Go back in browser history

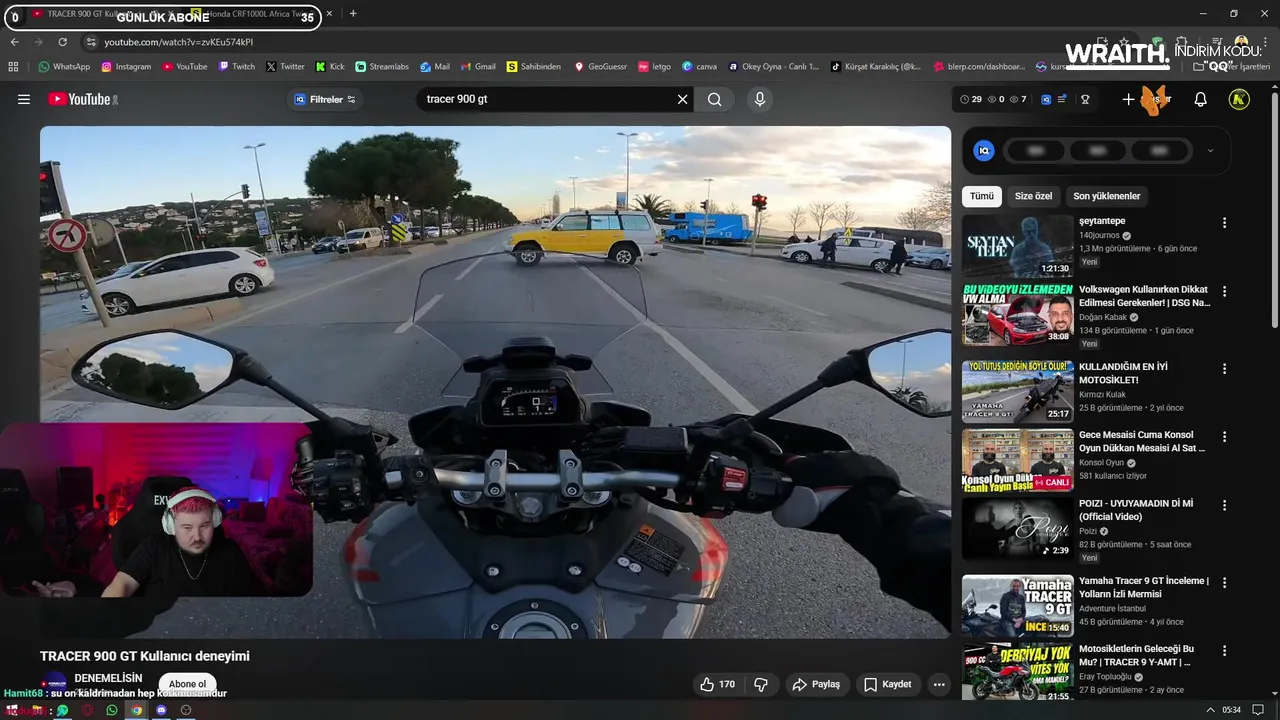pos(14,42)
